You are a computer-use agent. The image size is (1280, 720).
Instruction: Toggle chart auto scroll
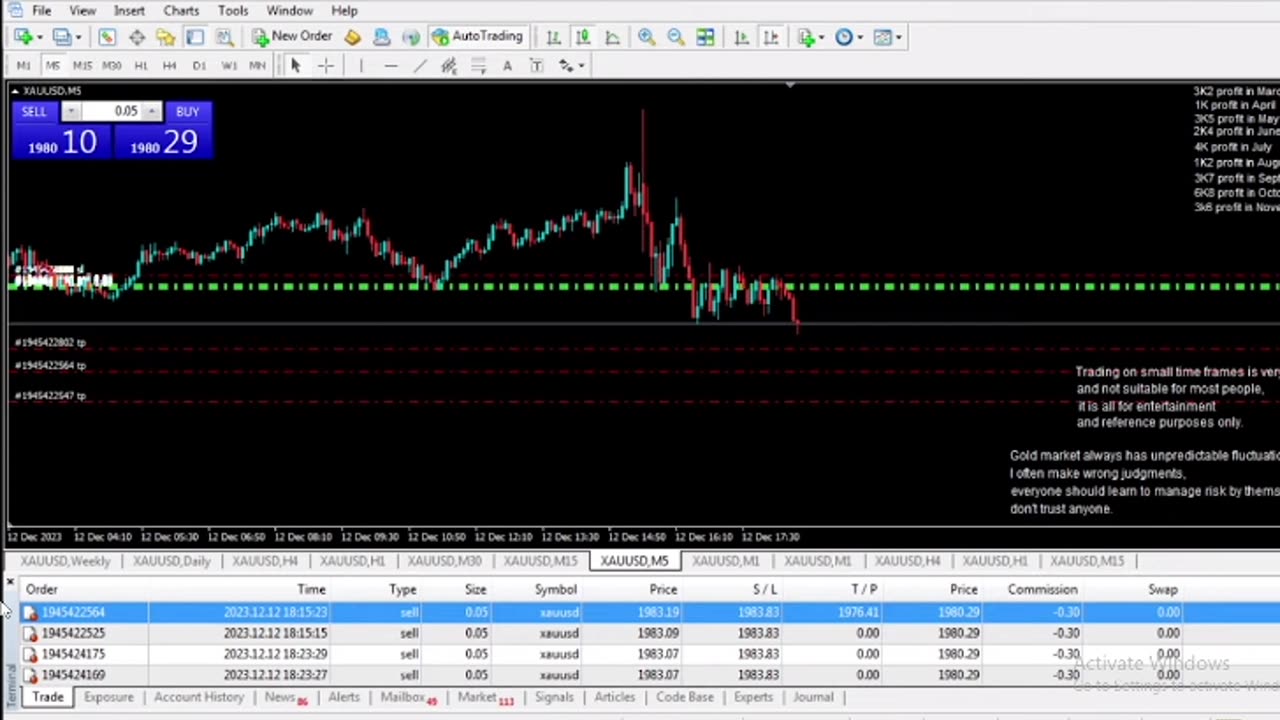pos(741,37)
